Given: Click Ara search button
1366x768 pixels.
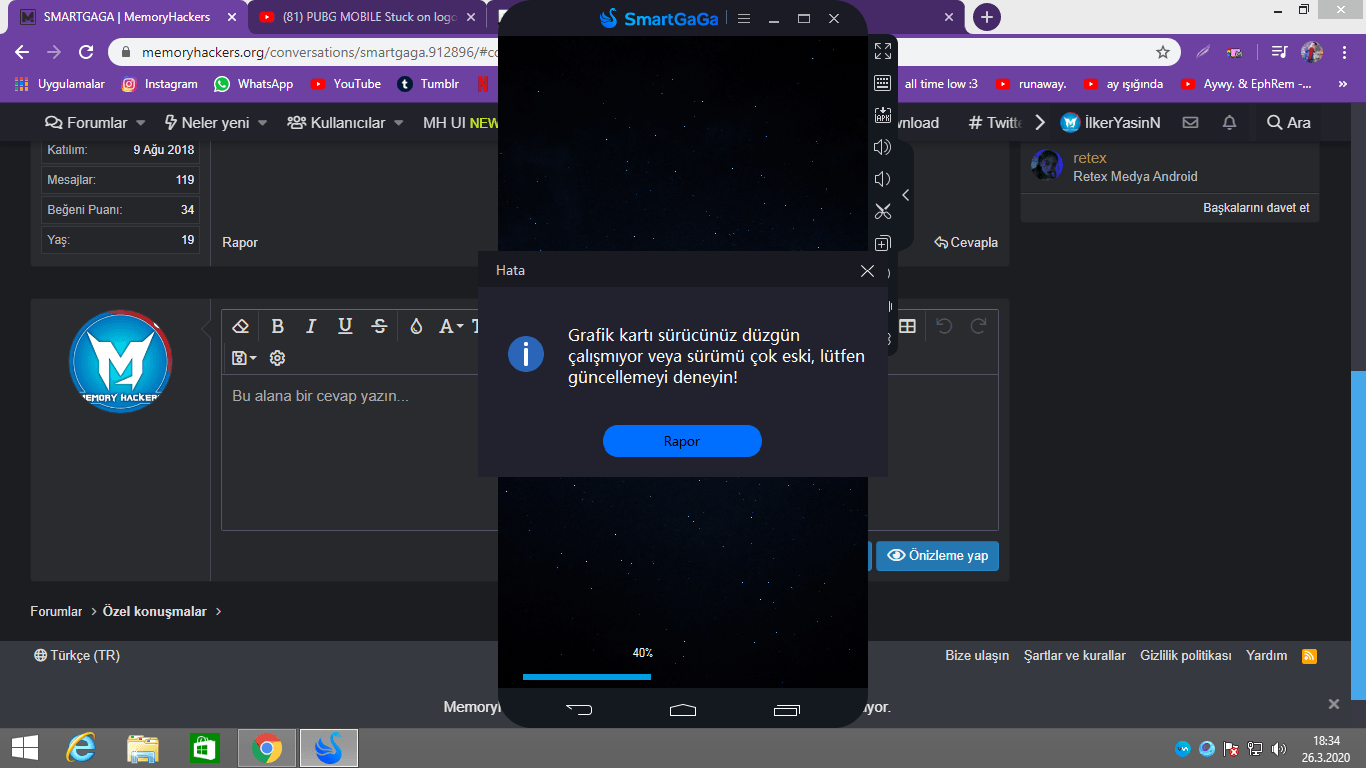Looking at the screenshot, I should pyautogui.click(x=1288, y=122).
